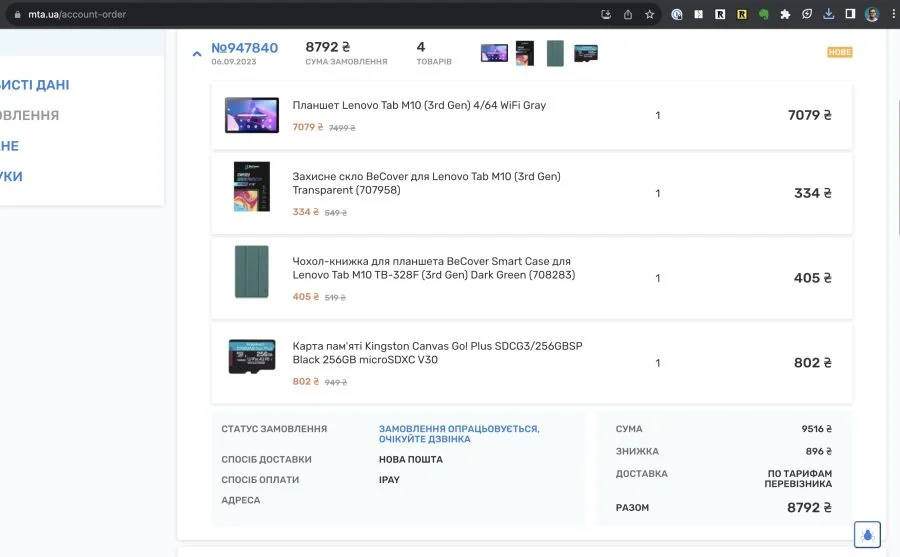Click the install app icon in address bar
Image resolution: width=900 pixels, height=557 pixels.
(606, 14)
